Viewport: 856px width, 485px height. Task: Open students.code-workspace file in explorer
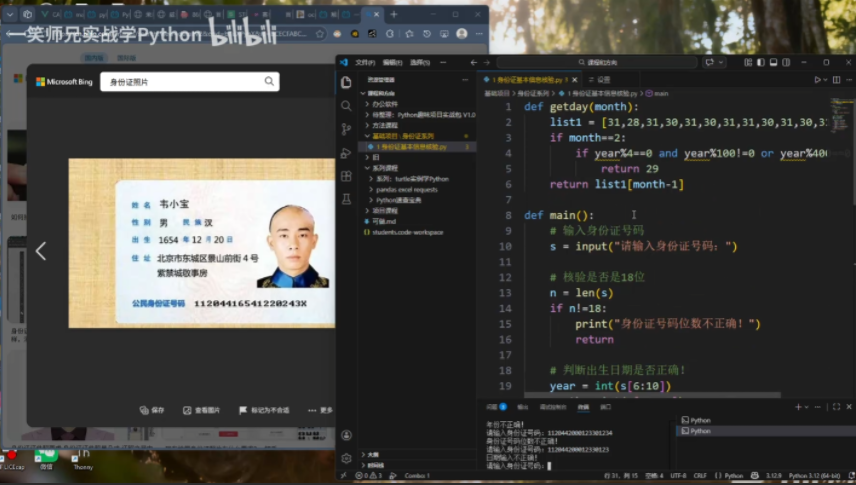pyautogui.click(x=407, y=232)
